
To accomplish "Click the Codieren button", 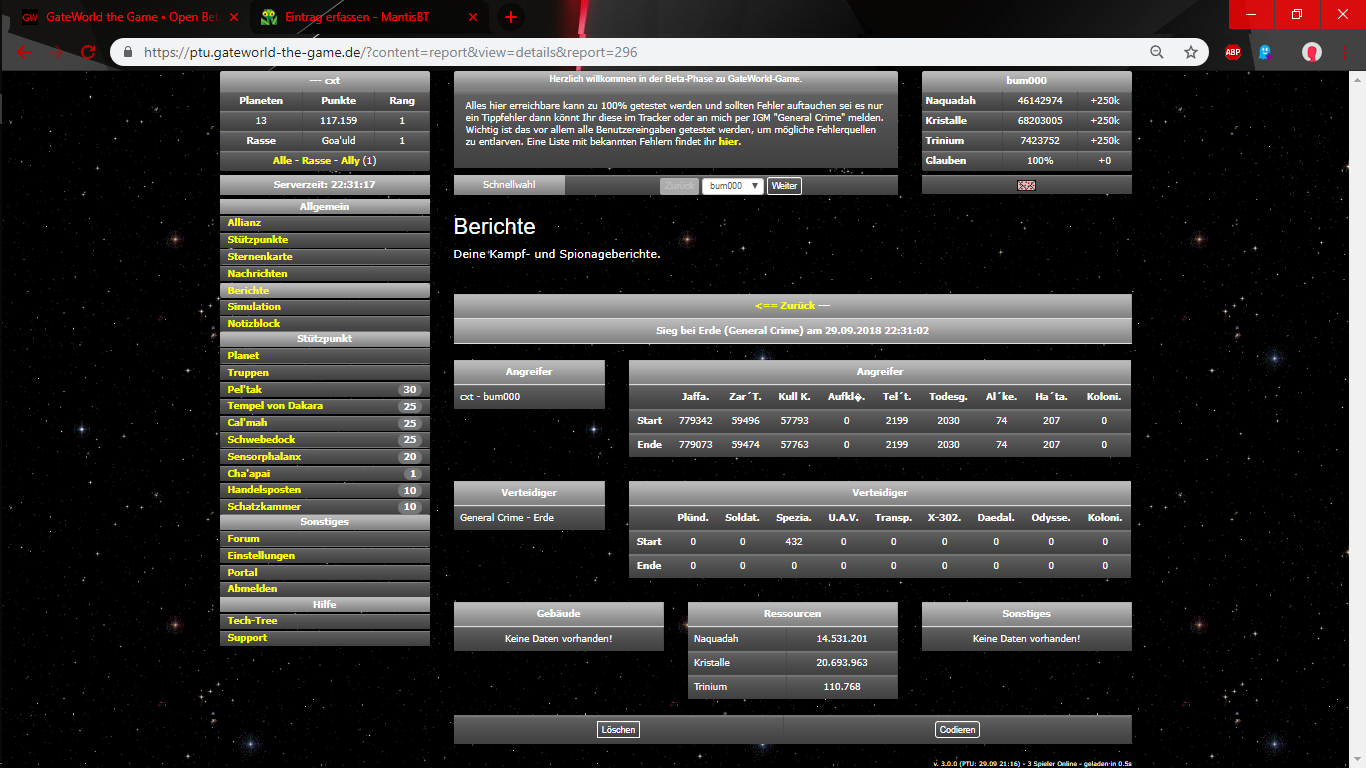I will tap(957, 730).
